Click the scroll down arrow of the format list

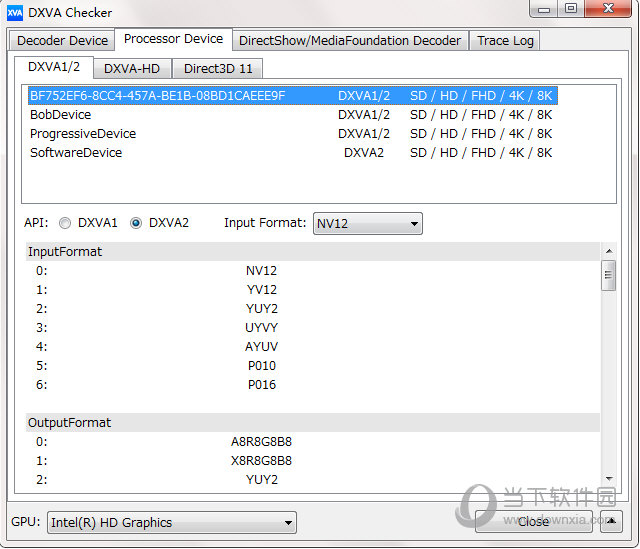pyautogui.click(x=609, y=478)
